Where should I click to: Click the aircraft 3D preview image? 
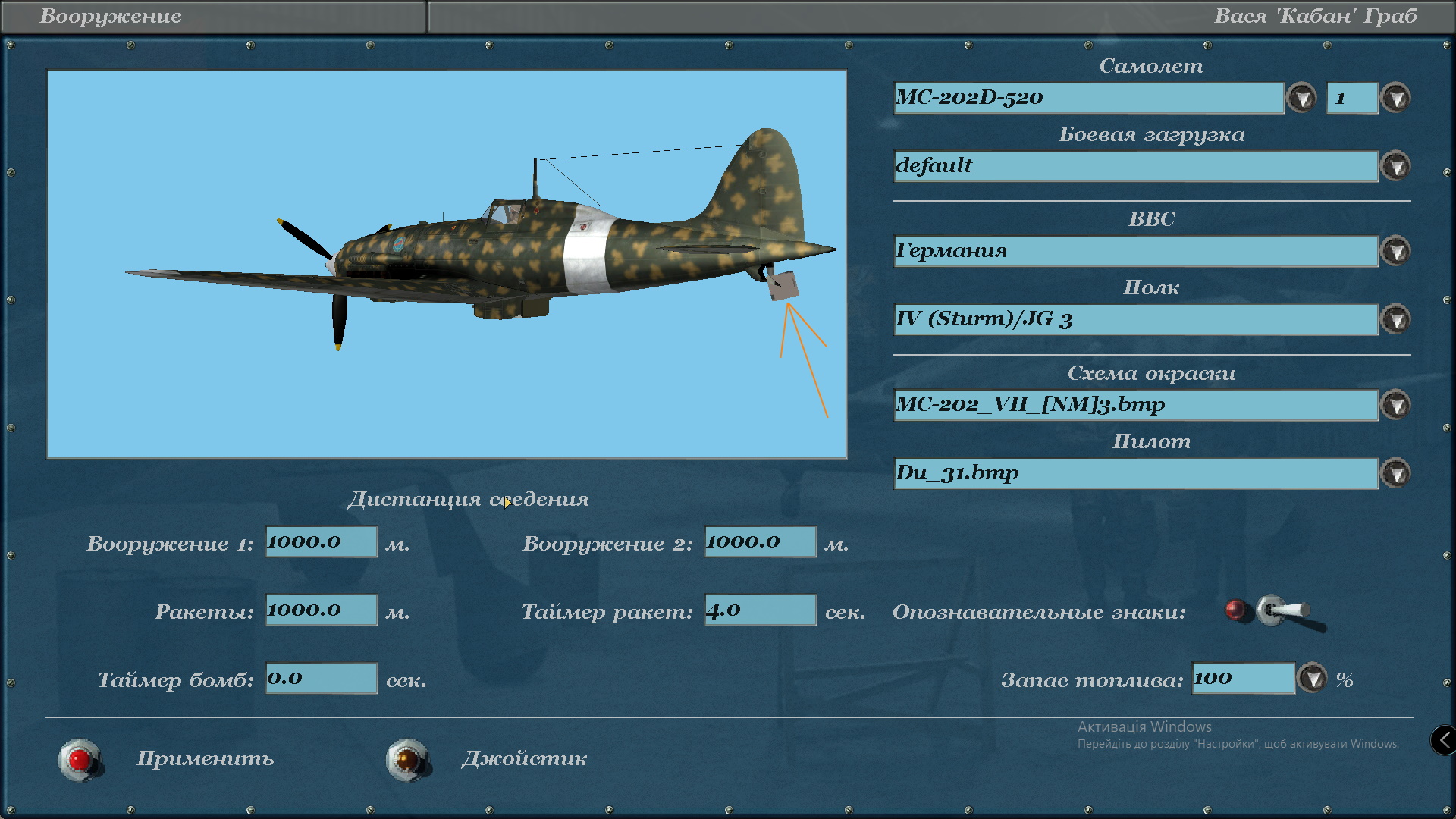447,264
